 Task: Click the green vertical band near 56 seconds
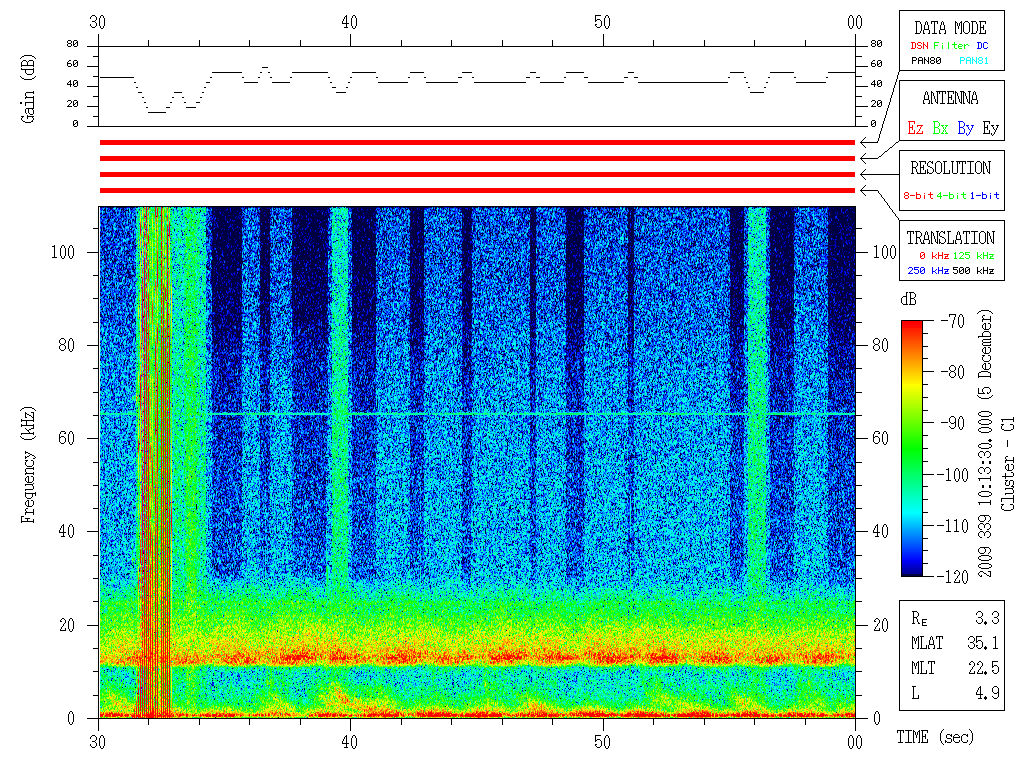(757, 398)
